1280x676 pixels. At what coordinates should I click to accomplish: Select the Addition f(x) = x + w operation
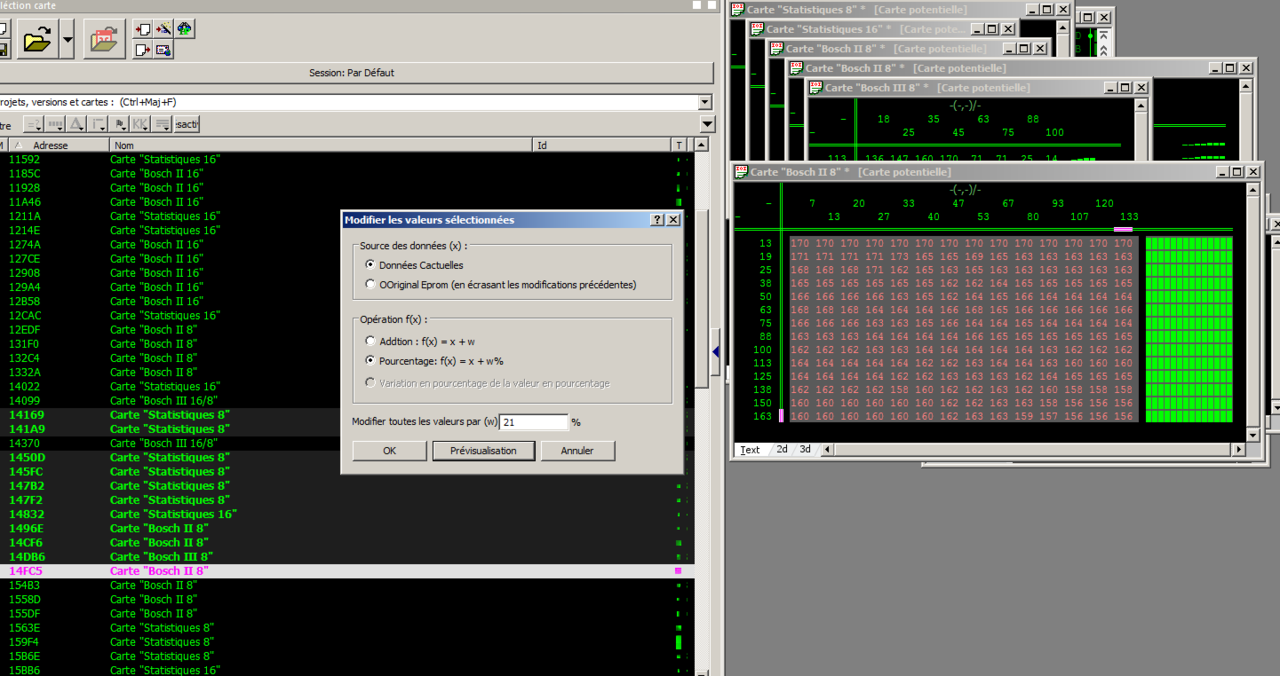click(x=371, y=341)
